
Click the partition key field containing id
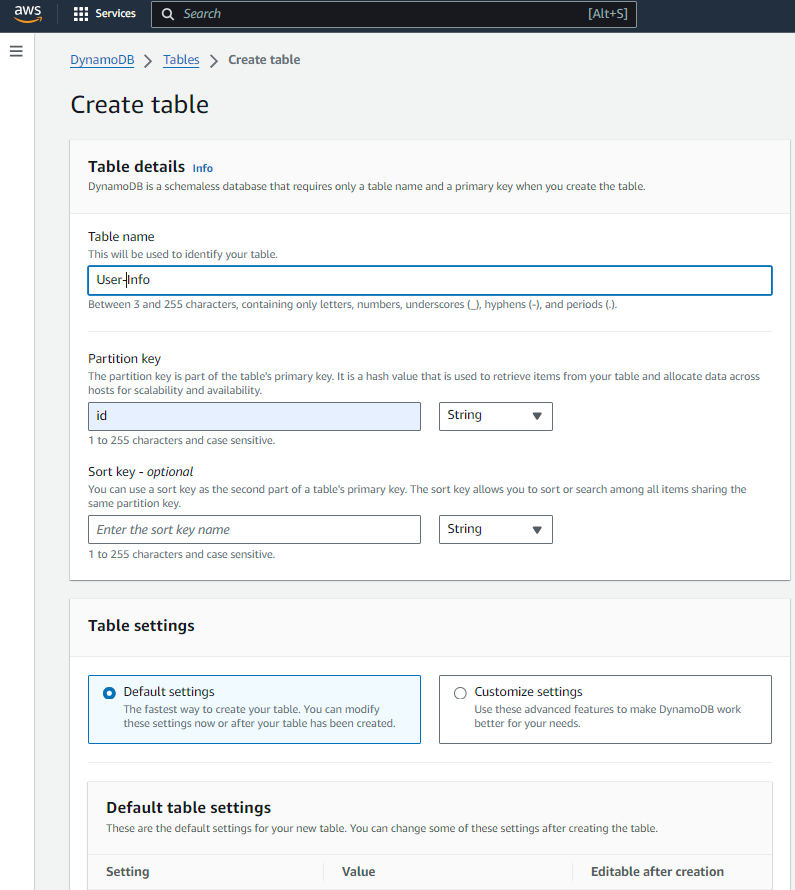pos(254,416)
